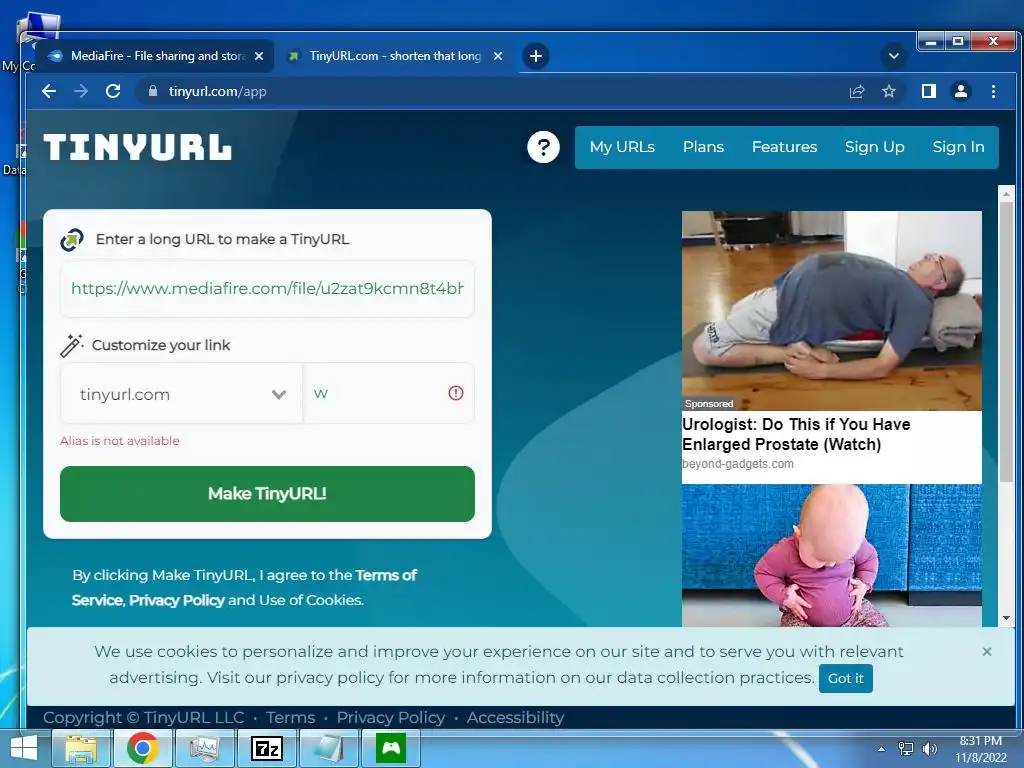Open the Chrome profile avatar

click(x=961, y=91)
